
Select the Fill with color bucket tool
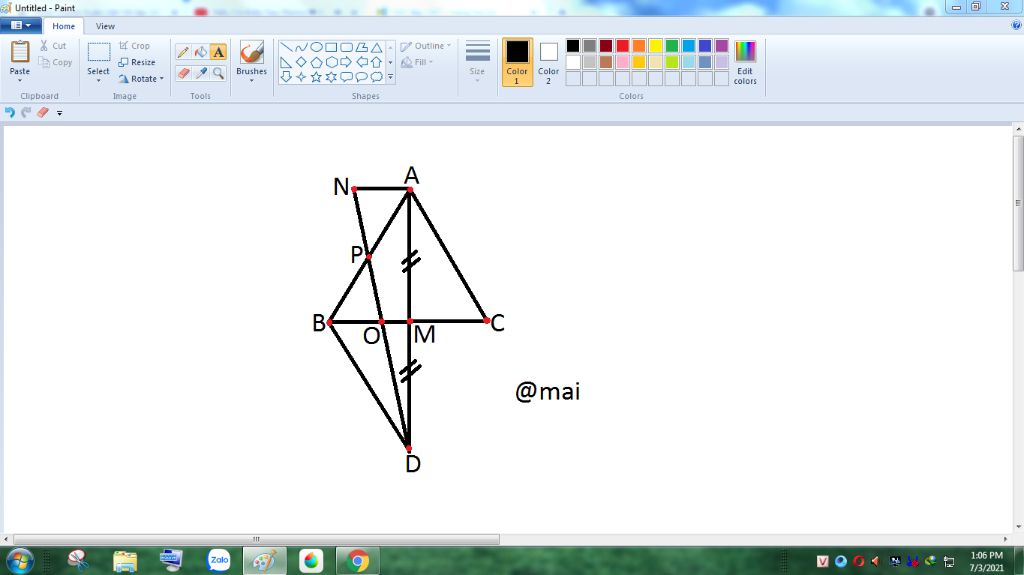pos(201,52)
